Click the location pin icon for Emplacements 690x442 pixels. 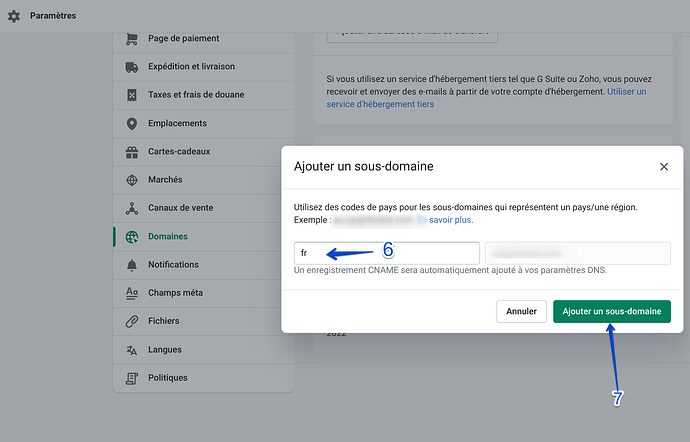pyautogui.click(x=132, y=124)
